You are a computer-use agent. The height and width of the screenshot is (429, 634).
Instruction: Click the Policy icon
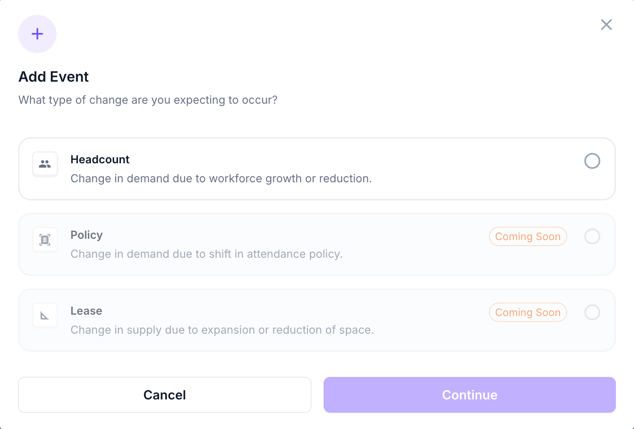pyautogui.click(x=45, y=240)
